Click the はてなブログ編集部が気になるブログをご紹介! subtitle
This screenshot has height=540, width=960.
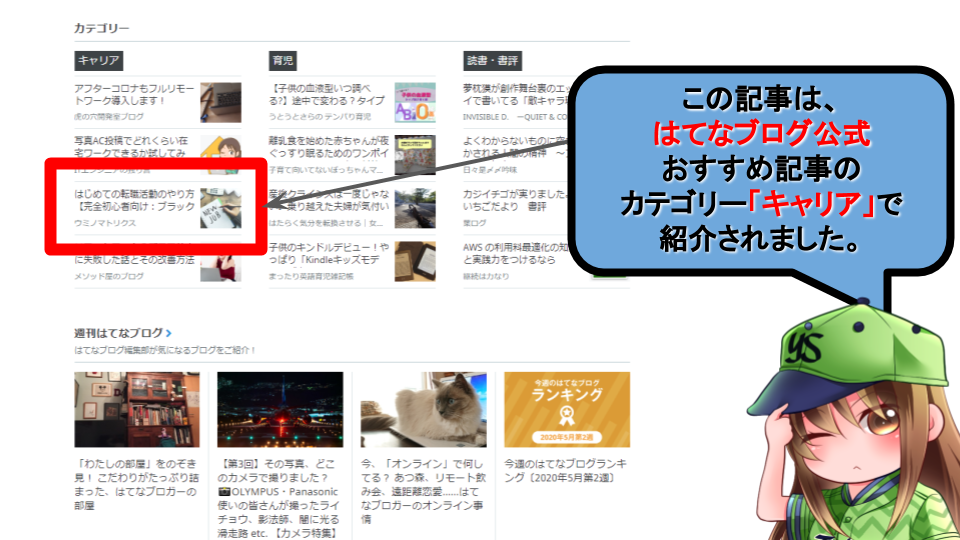point(165,350)
